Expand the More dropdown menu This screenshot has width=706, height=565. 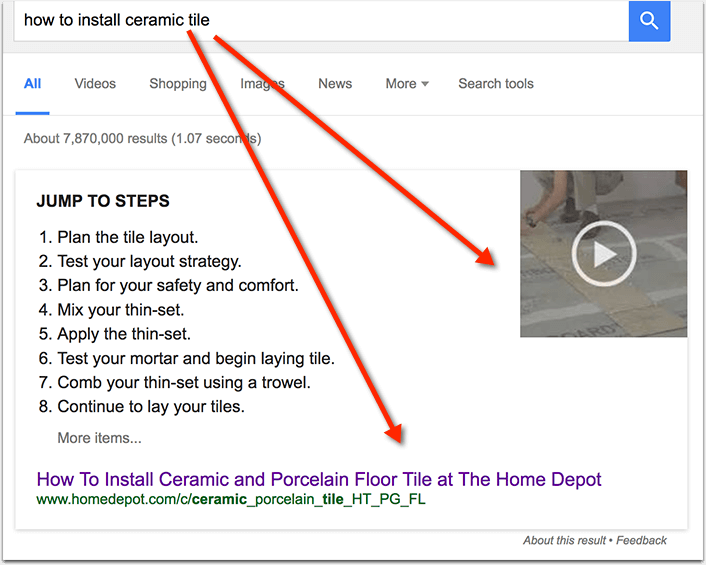(406, 84)
